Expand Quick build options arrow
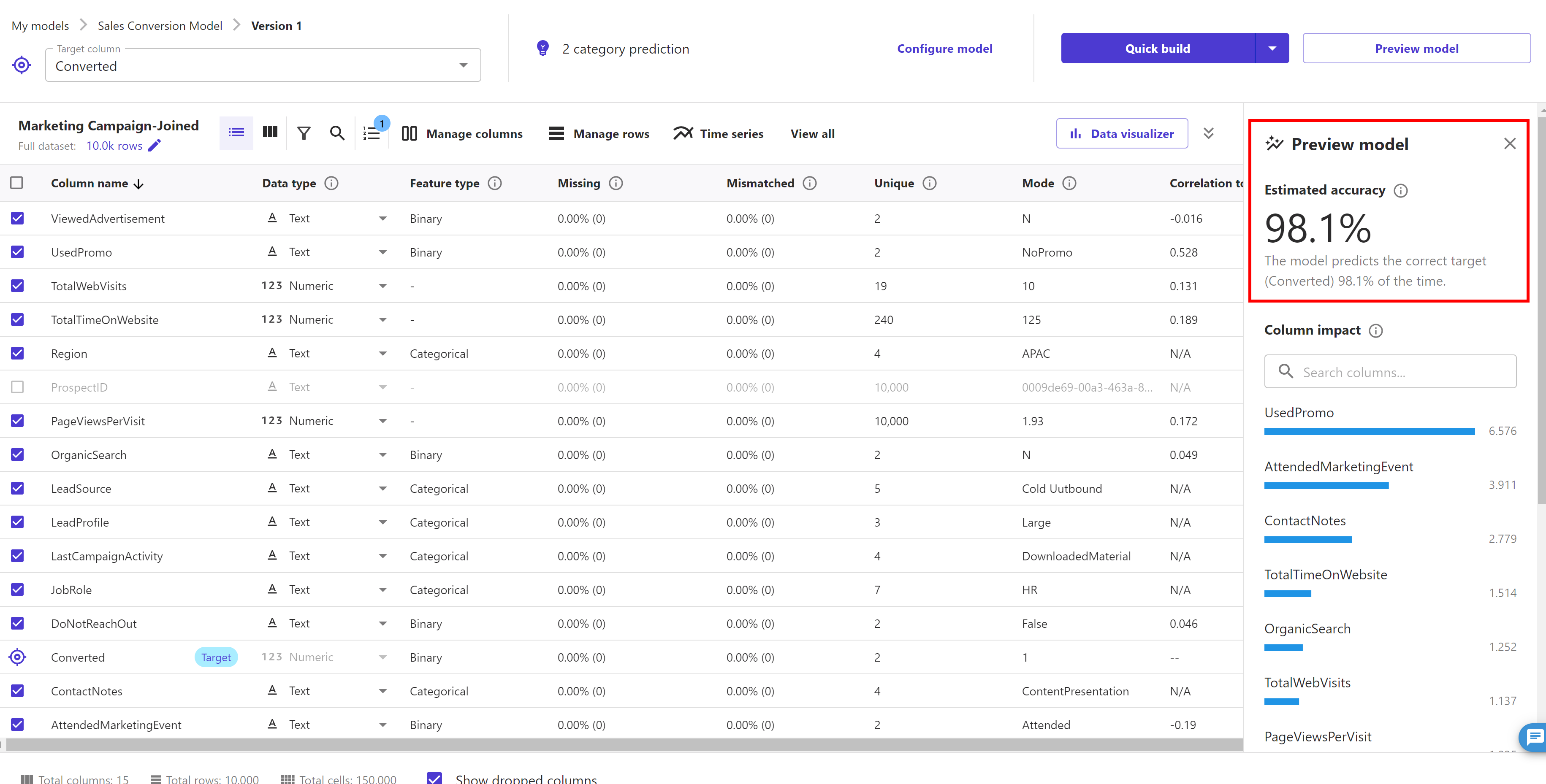Screen dimensions: 1546x784 (x=1272, y=49)
